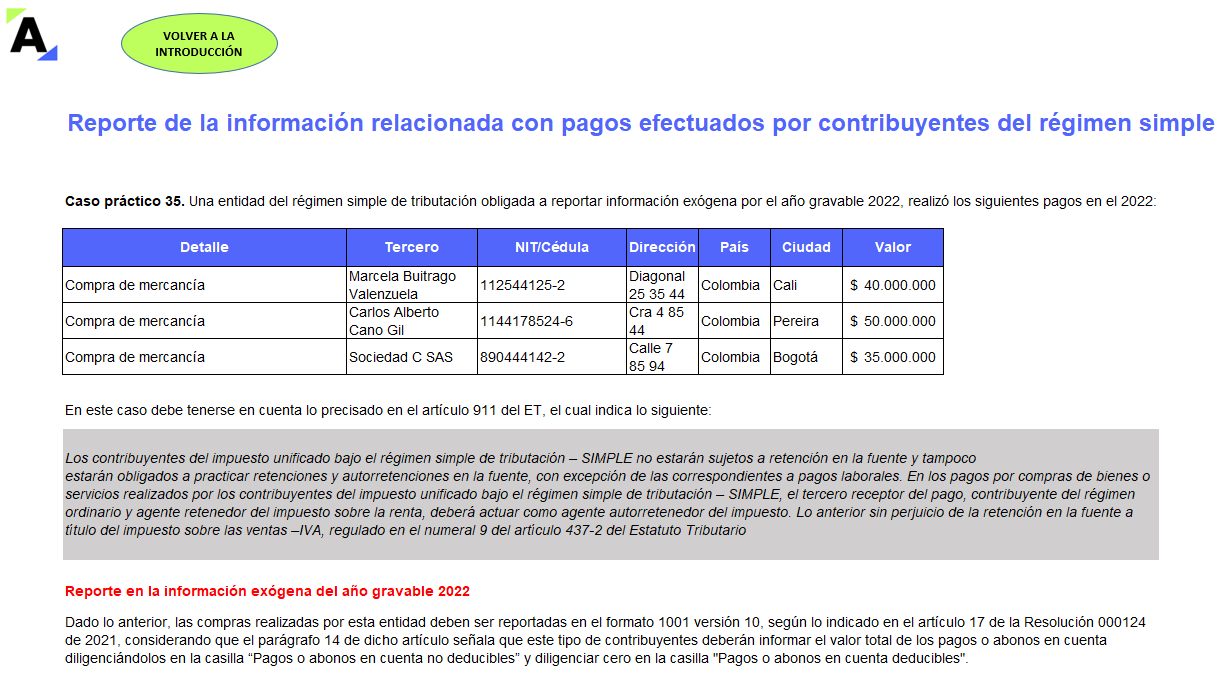The image size is (1216, 674).
Task: Select Compra de mercancía in Sociedad C row
Action: coord(204,357)
